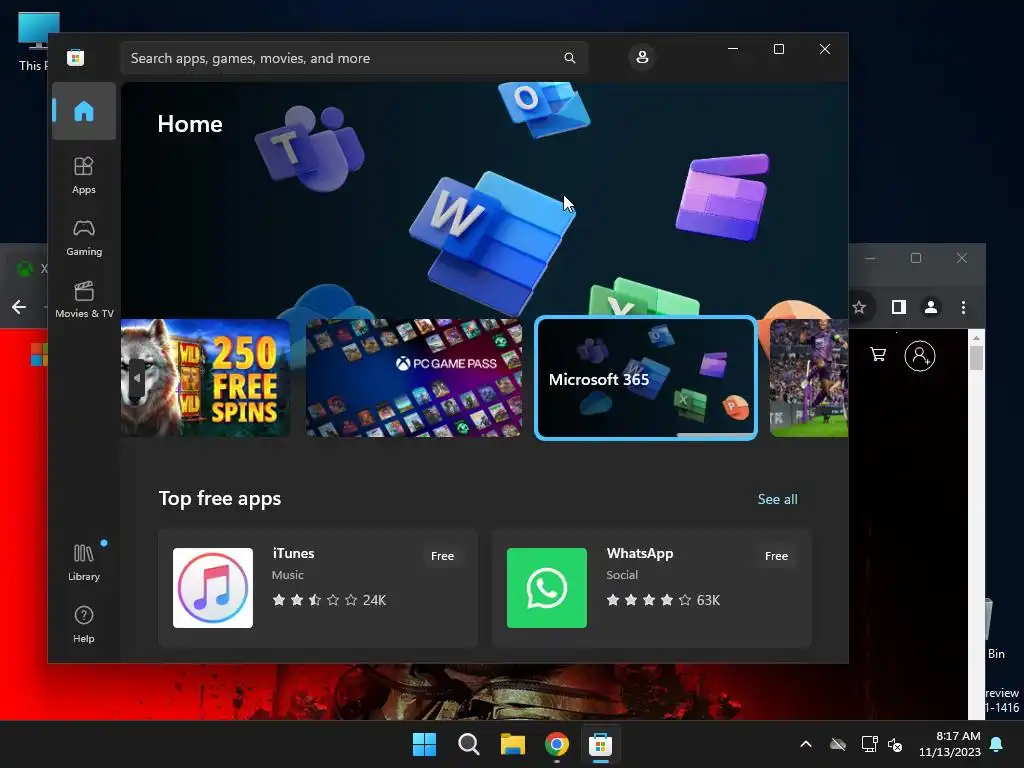Viewport: 1024px width, 768px height.
Task: Click Microsoft Store taskbar icon
Action: click(x=600, y=744)
